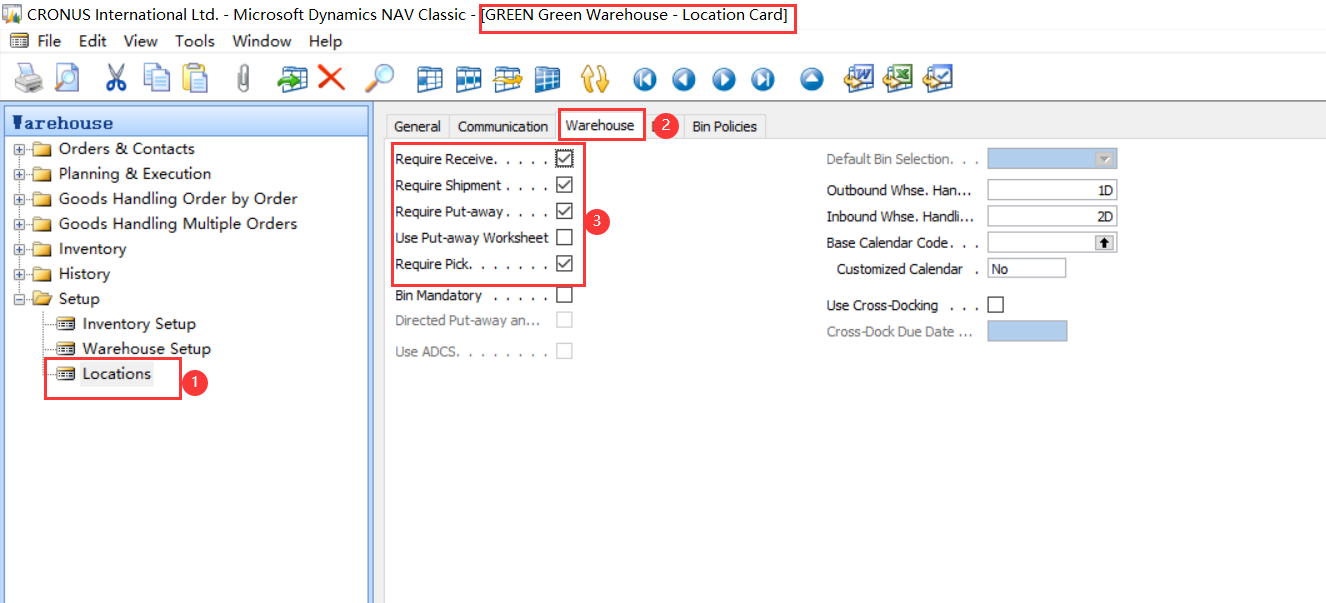Viewport: 1326px width, 603px height.
Task: Click the Sort double-arrow toolbar icon
Action: tap(594, 78)
